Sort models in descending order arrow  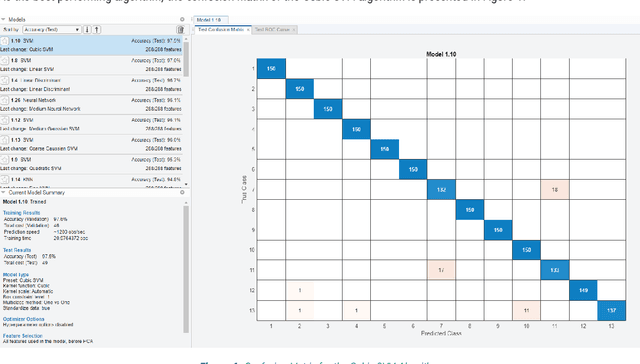[x=87, y=29]
